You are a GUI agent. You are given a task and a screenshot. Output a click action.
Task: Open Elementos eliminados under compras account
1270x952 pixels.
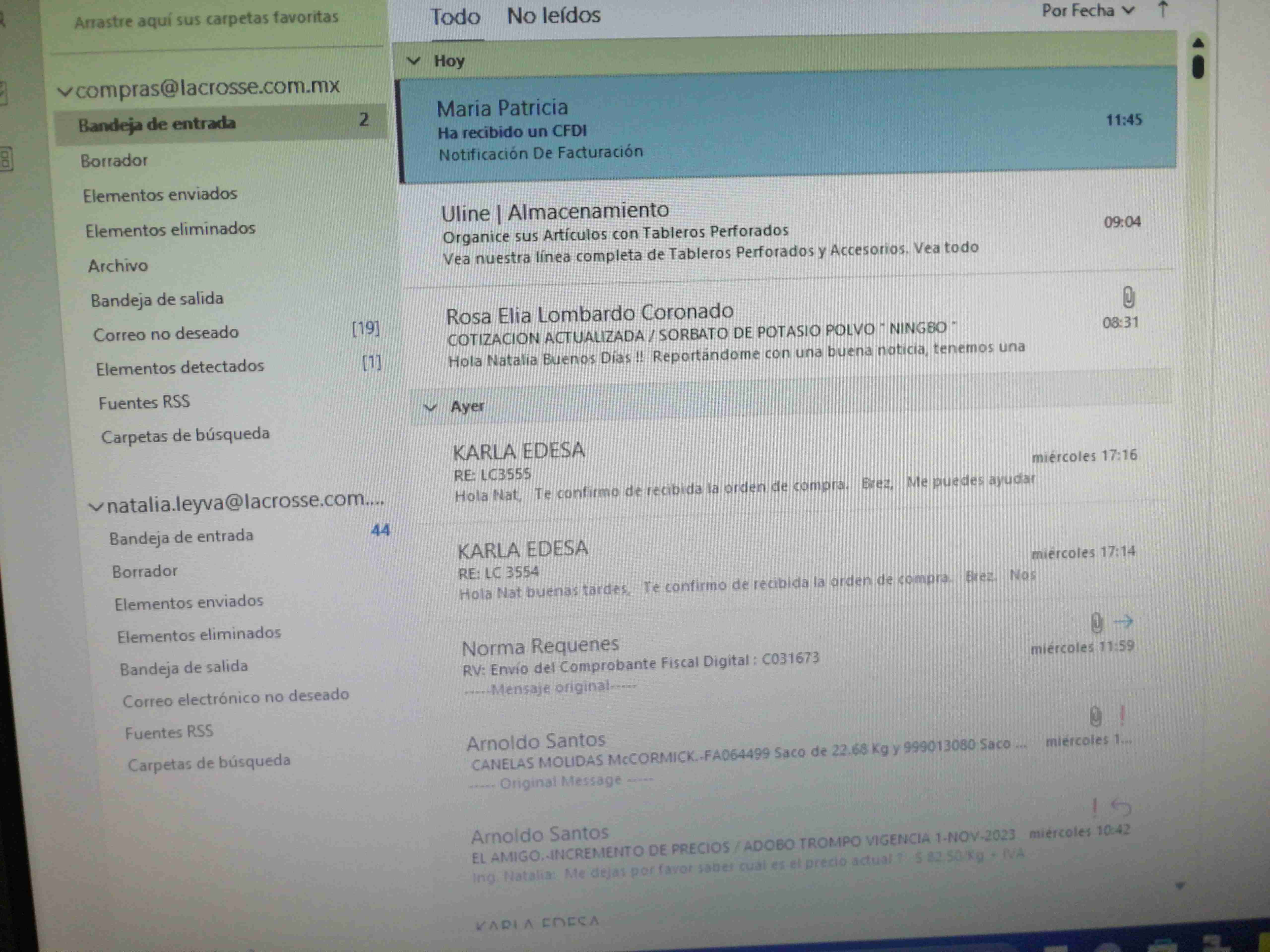point(170,230)
